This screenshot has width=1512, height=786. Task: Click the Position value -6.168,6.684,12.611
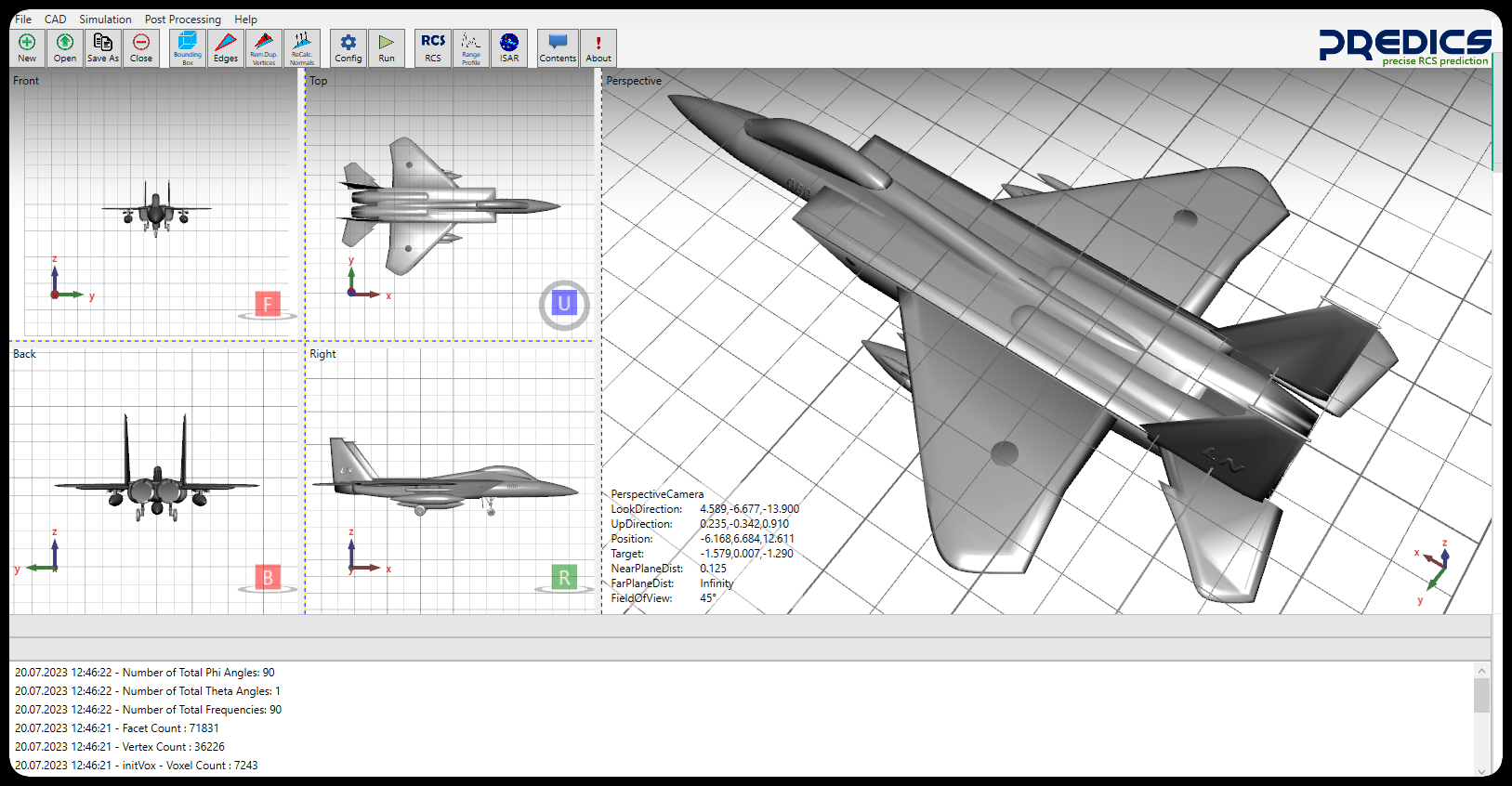(747, 539)
